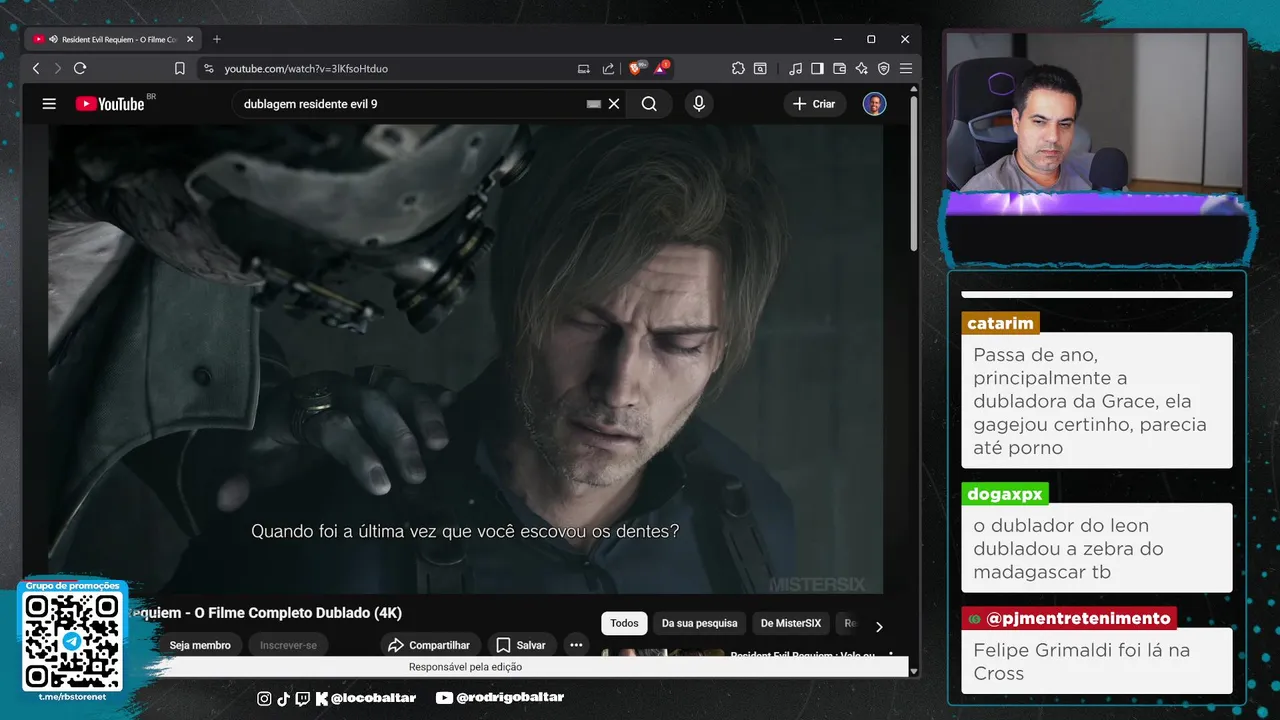Open Brave Rewards triangle icon
Viewport: 1280px width, 720px height.
point(661,68)
